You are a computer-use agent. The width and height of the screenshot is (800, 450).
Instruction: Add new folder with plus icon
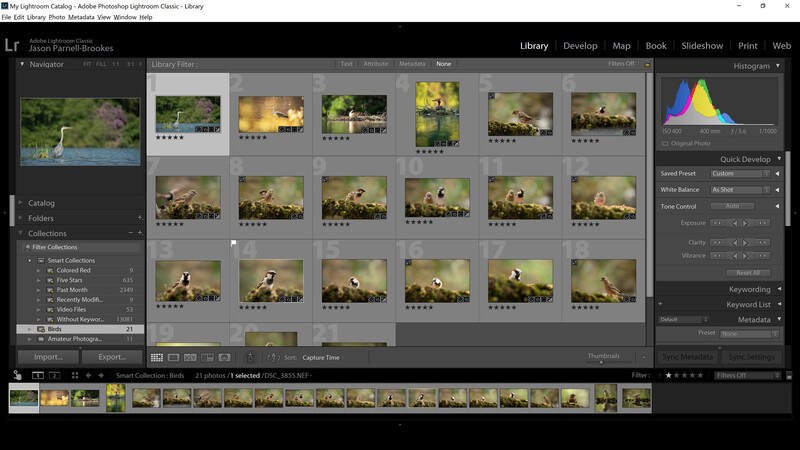[140, 218]
